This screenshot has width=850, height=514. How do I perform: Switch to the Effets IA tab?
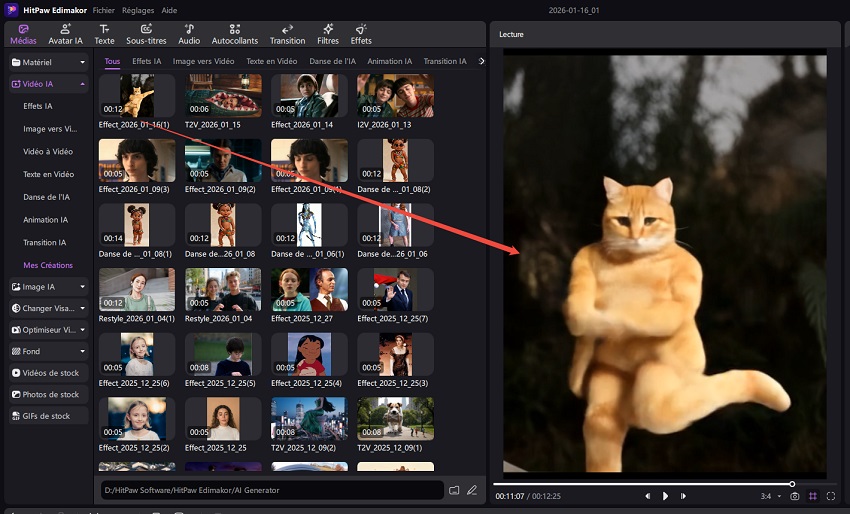click(146, 61)
